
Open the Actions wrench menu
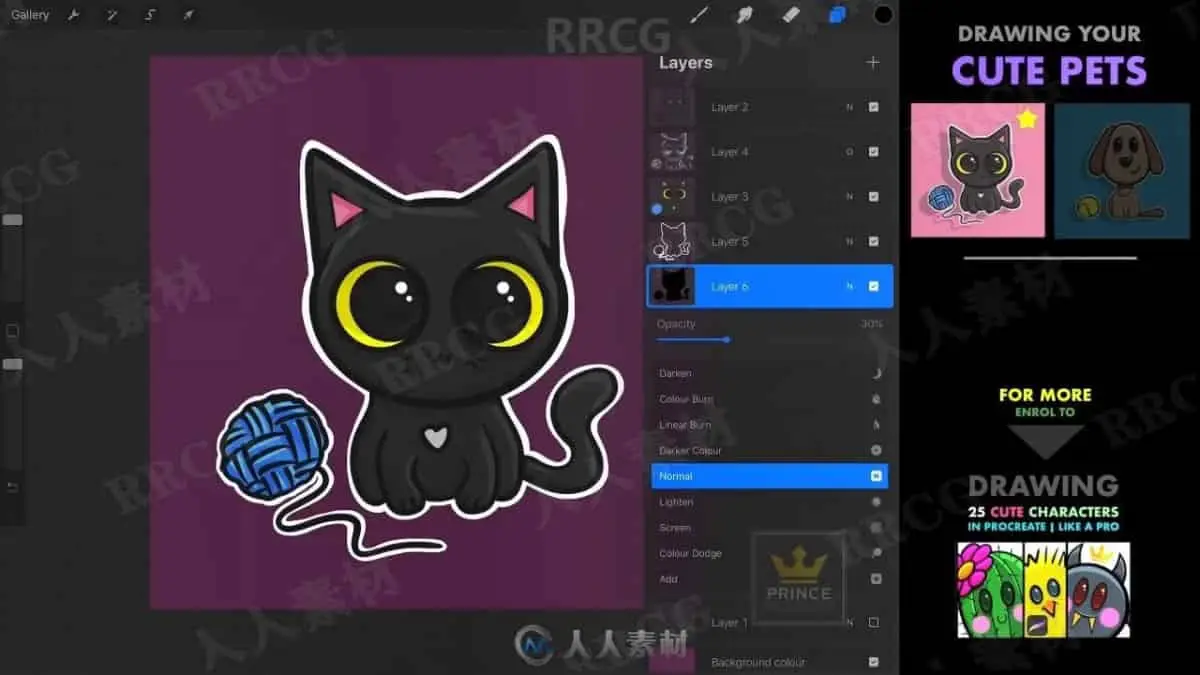(73, 15)
